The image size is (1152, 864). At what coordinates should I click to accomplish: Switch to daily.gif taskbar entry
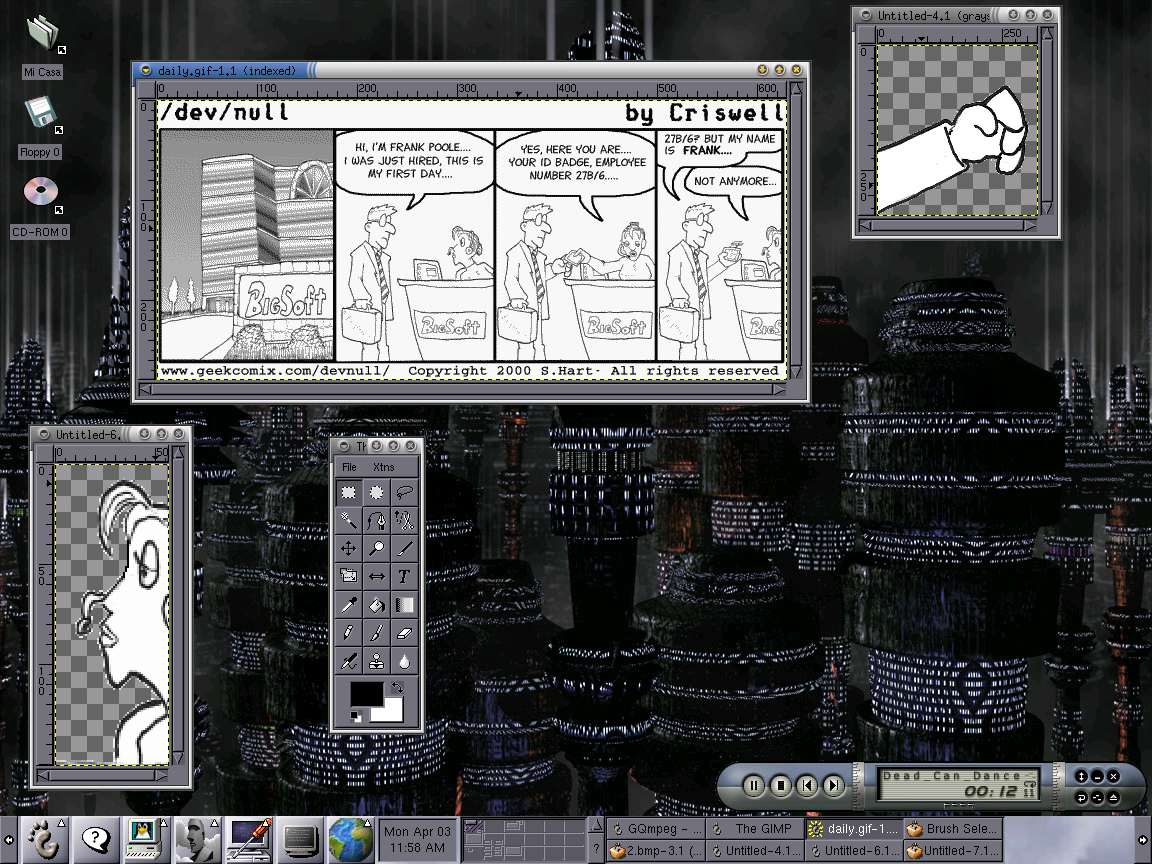854,829
